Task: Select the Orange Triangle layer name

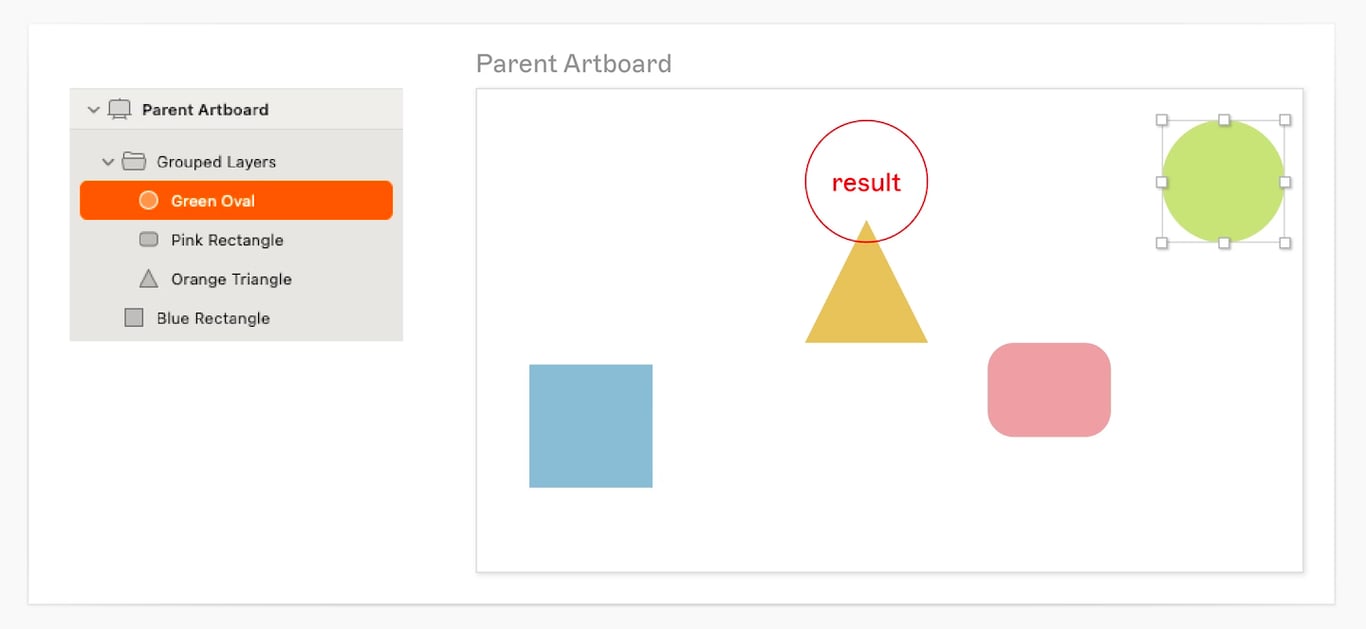Action: [231, 279]
